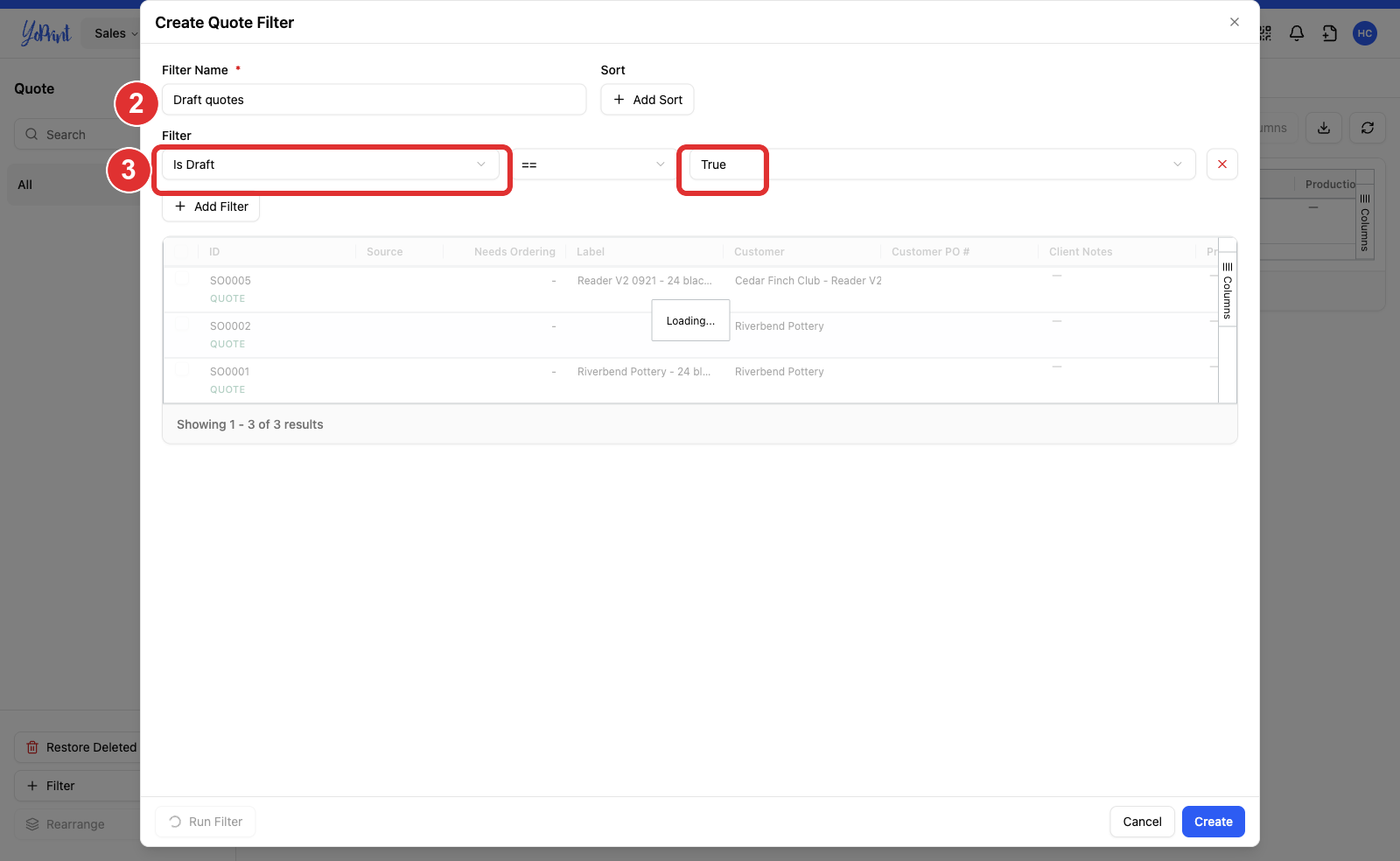Viewport: 1400px width, 861px height.
Task: Click the download icon on Quote page
Action: click(x=1324, y=128)
